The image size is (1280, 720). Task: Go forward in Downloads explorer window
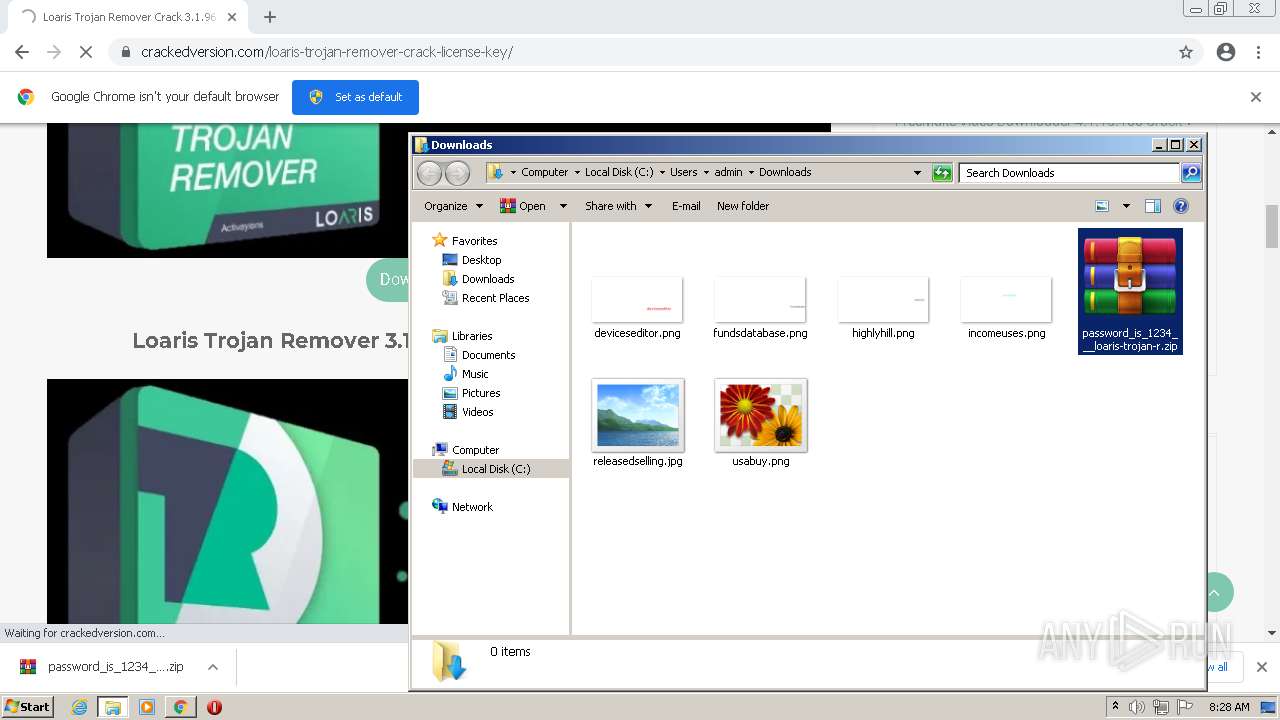457,173
